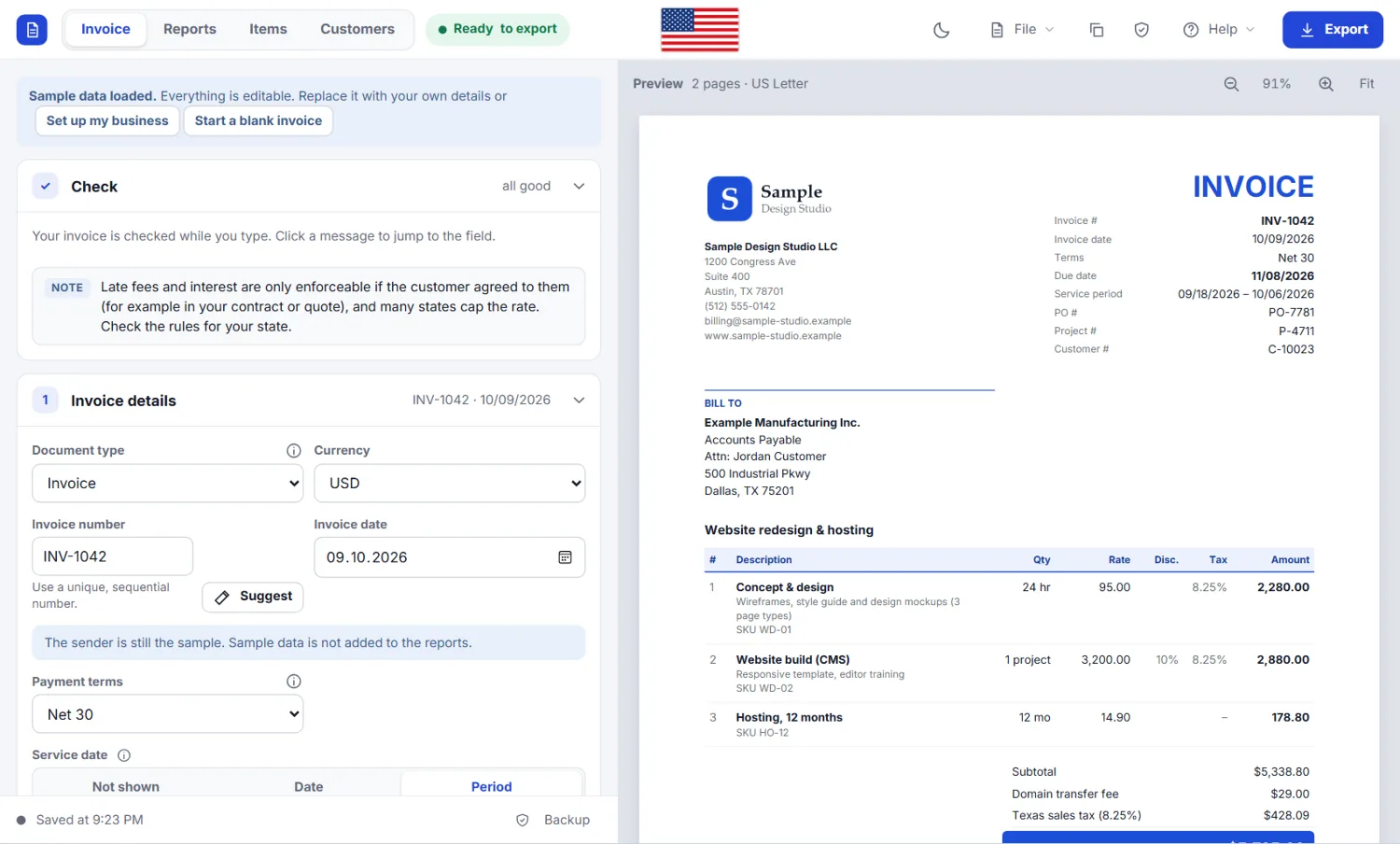Switch to the Customers tab
Viewport: 1400px width, 844px height.
tap(357, 30)
